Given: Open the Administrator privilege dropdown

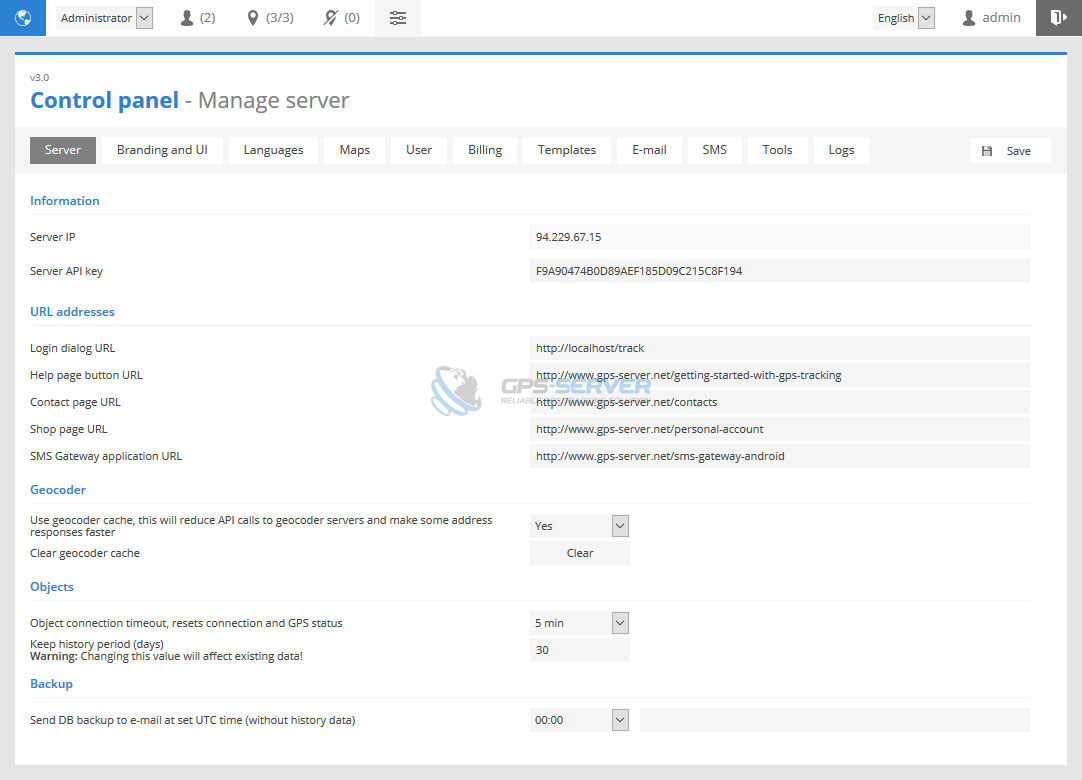Looking at the screenshot, I should (x=105, y=18).
